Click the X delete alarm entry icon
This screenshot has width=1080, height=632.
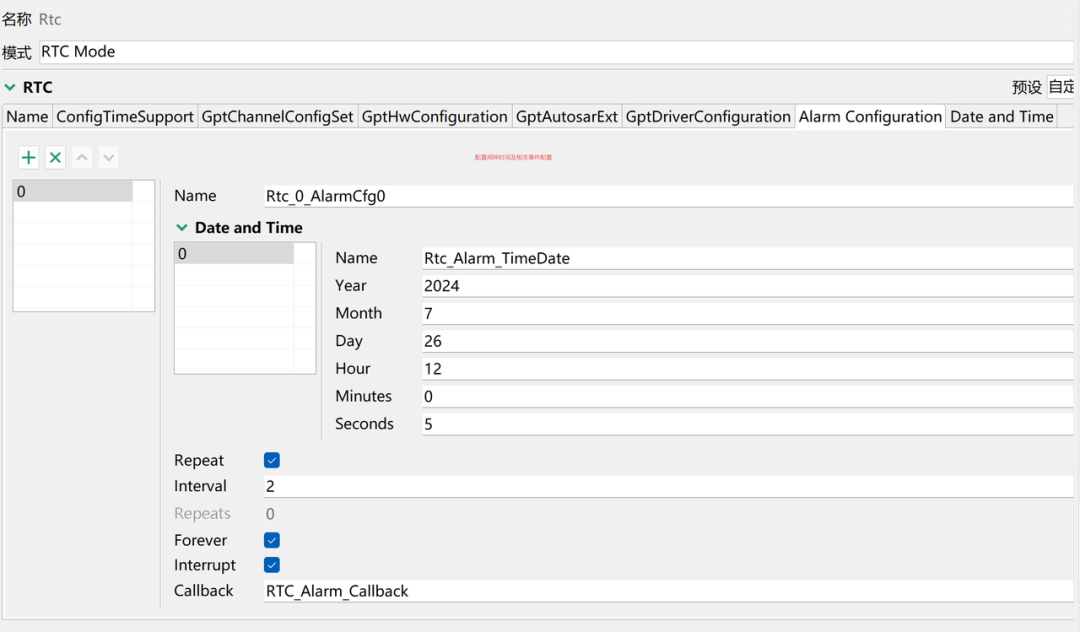click(56, 158)
